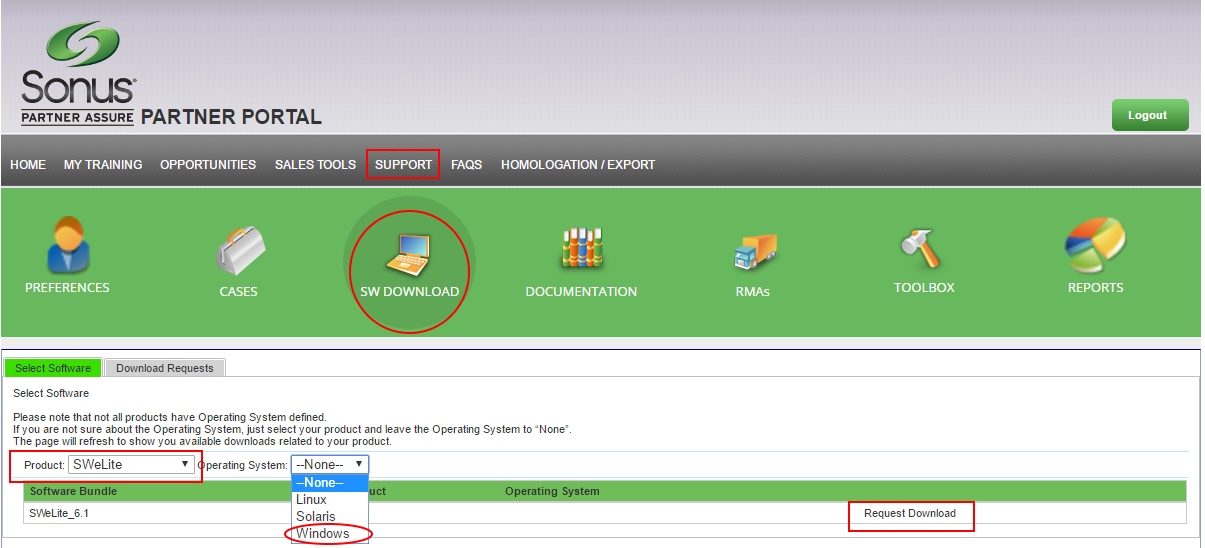Click the Request Download link
Screen dimensions: 1205x548
coord(910,514)
